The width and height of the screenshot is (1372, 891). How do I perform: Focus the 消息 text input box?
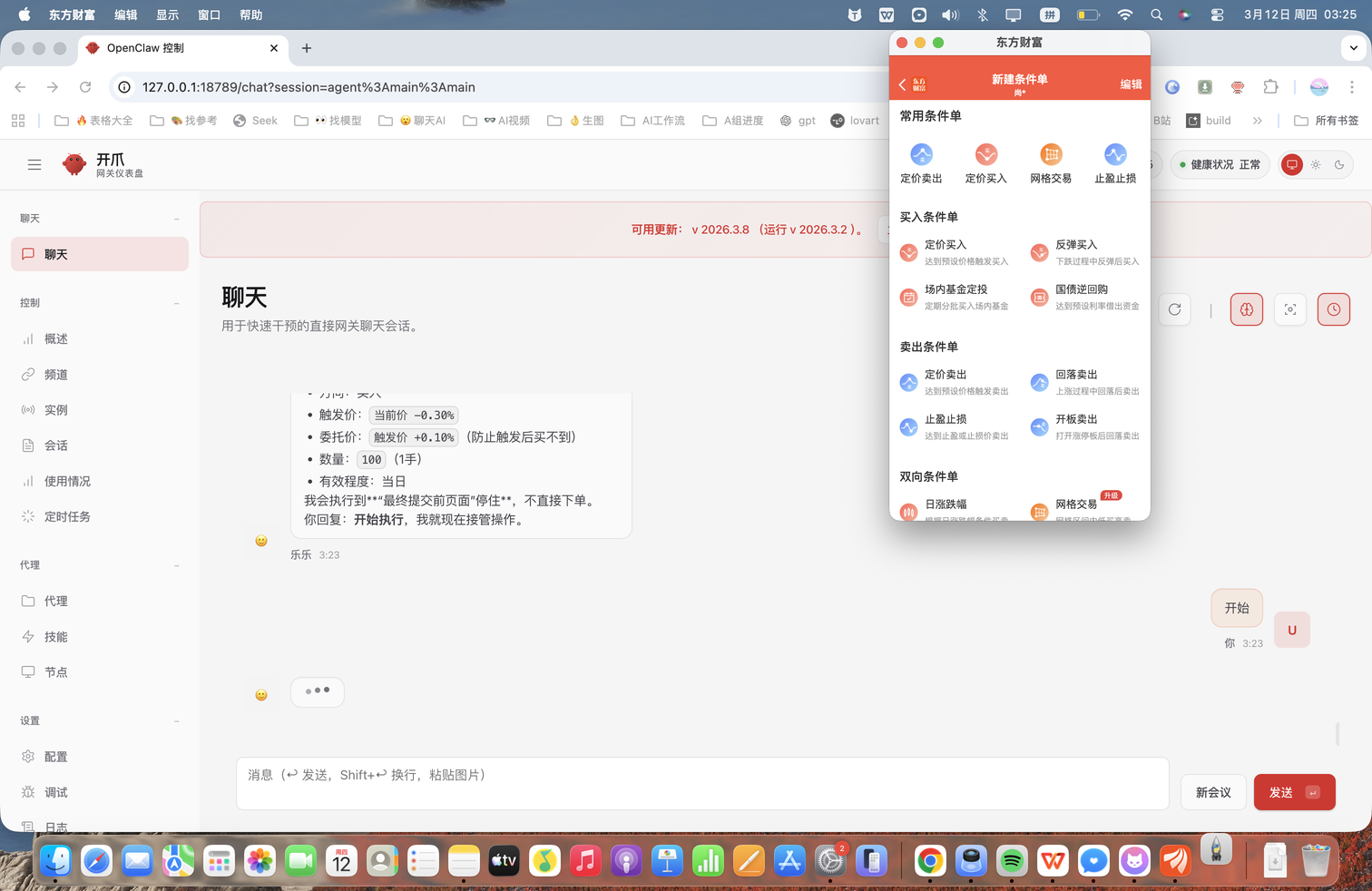(702, 783)
